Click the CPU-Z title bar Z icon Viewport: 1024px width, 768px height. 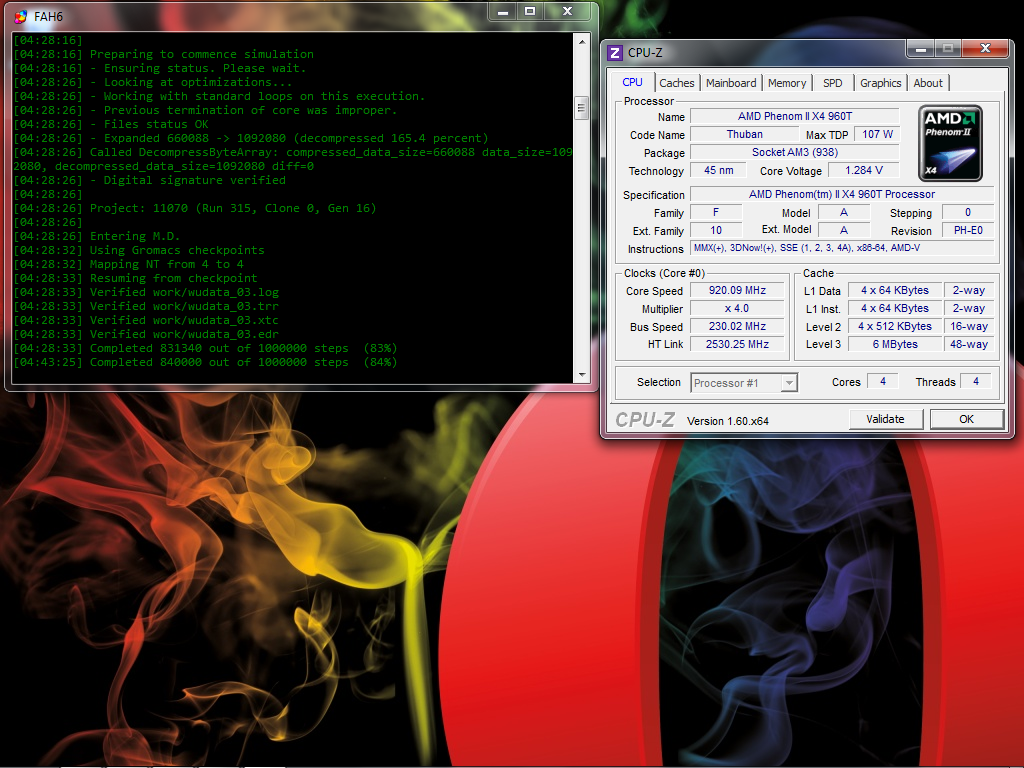[x=615, y=52]
